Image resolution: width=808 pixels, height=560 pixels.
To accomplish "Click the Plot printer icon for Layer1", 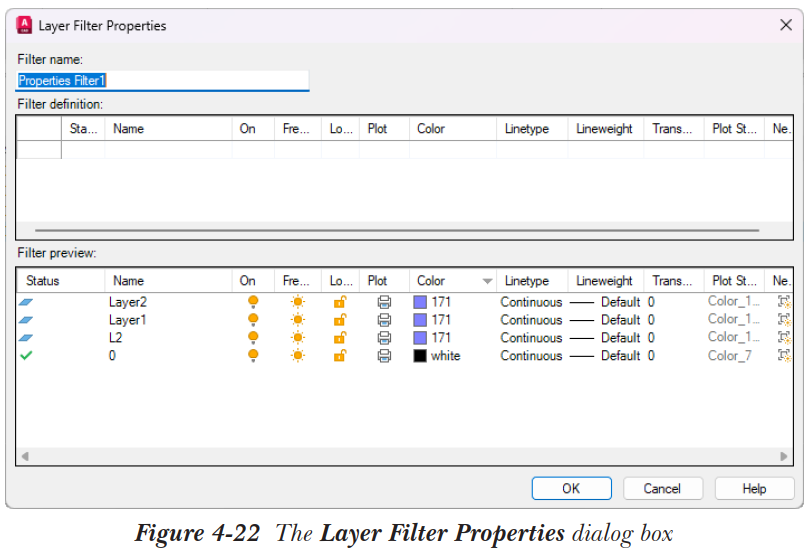I will click(x=384, y=320).
